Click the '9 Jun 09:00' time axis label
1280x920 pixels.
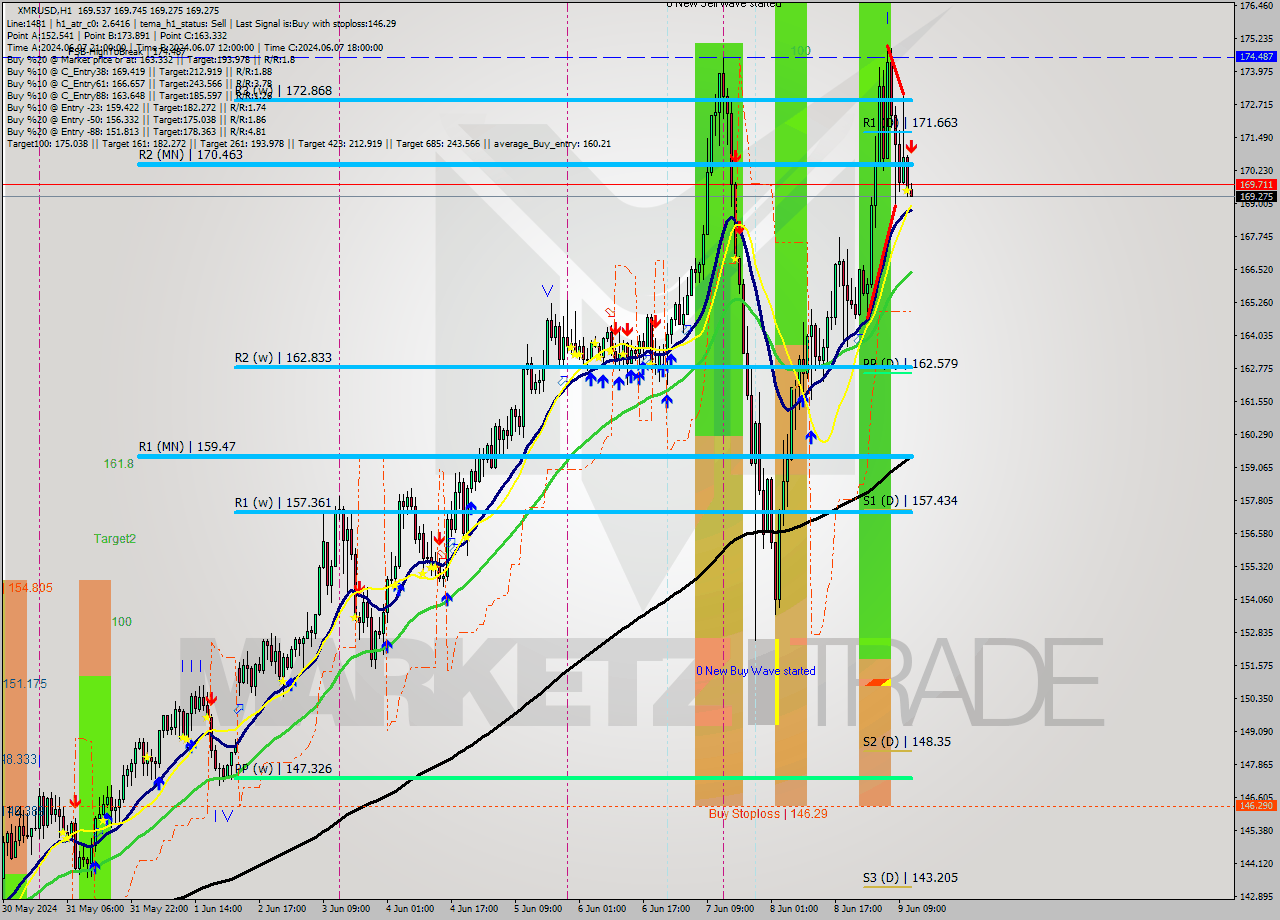922,909
